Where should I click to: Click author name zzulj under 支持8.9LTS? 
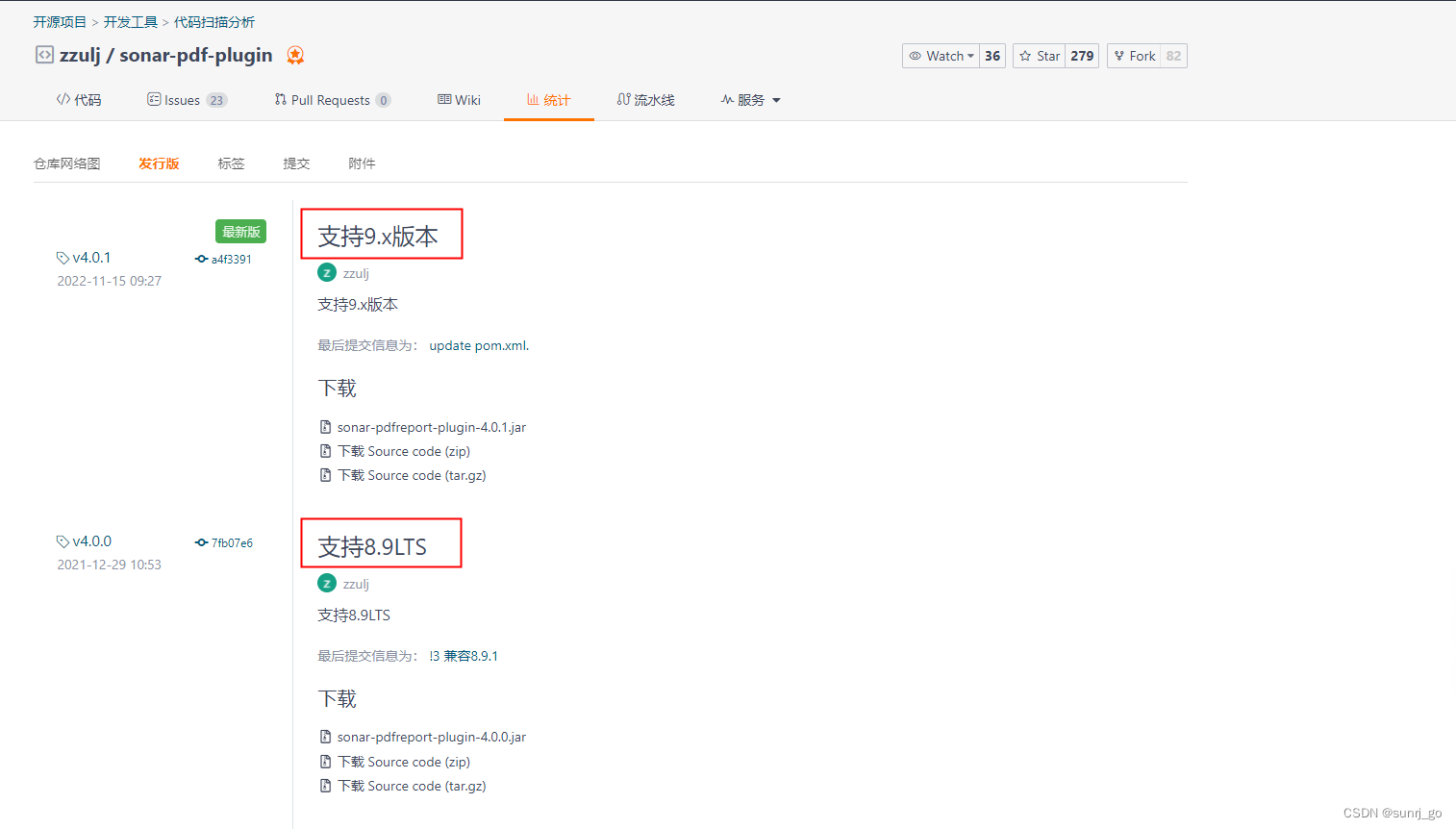356,584
